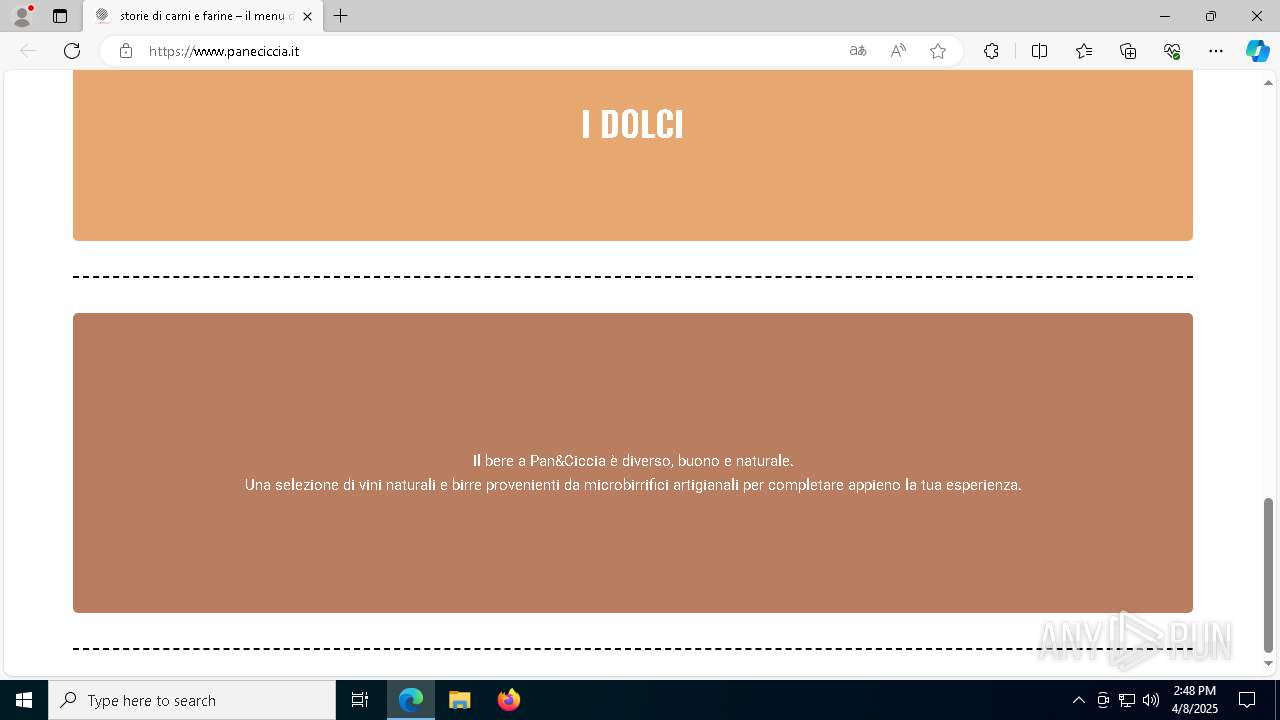Restore down the browser window
This screenshot has width=1280, height=720.
click(1211, 16)
